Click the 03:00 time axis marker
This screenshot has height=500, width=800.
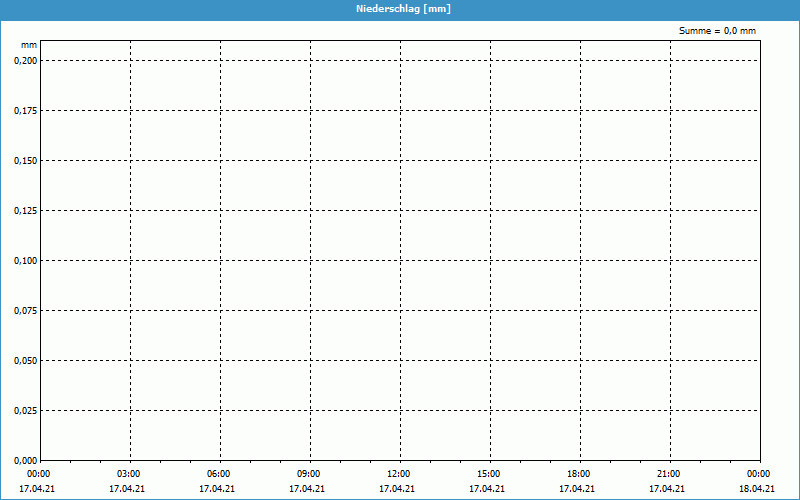pyautogui.click(x=128, y=474)
